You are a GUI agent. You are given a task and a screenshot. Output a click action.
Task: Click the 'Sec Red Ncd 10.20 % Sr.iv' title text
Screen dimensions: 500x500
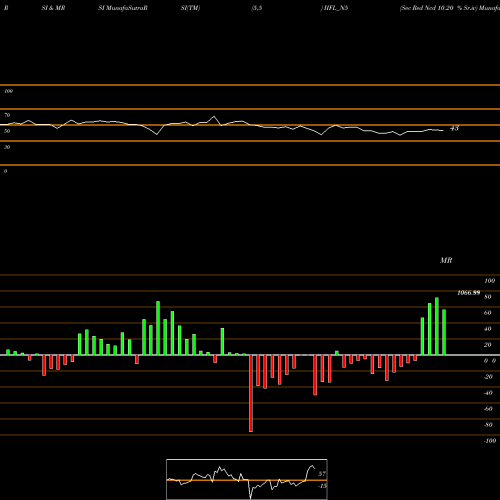click(x=439, y=8)
